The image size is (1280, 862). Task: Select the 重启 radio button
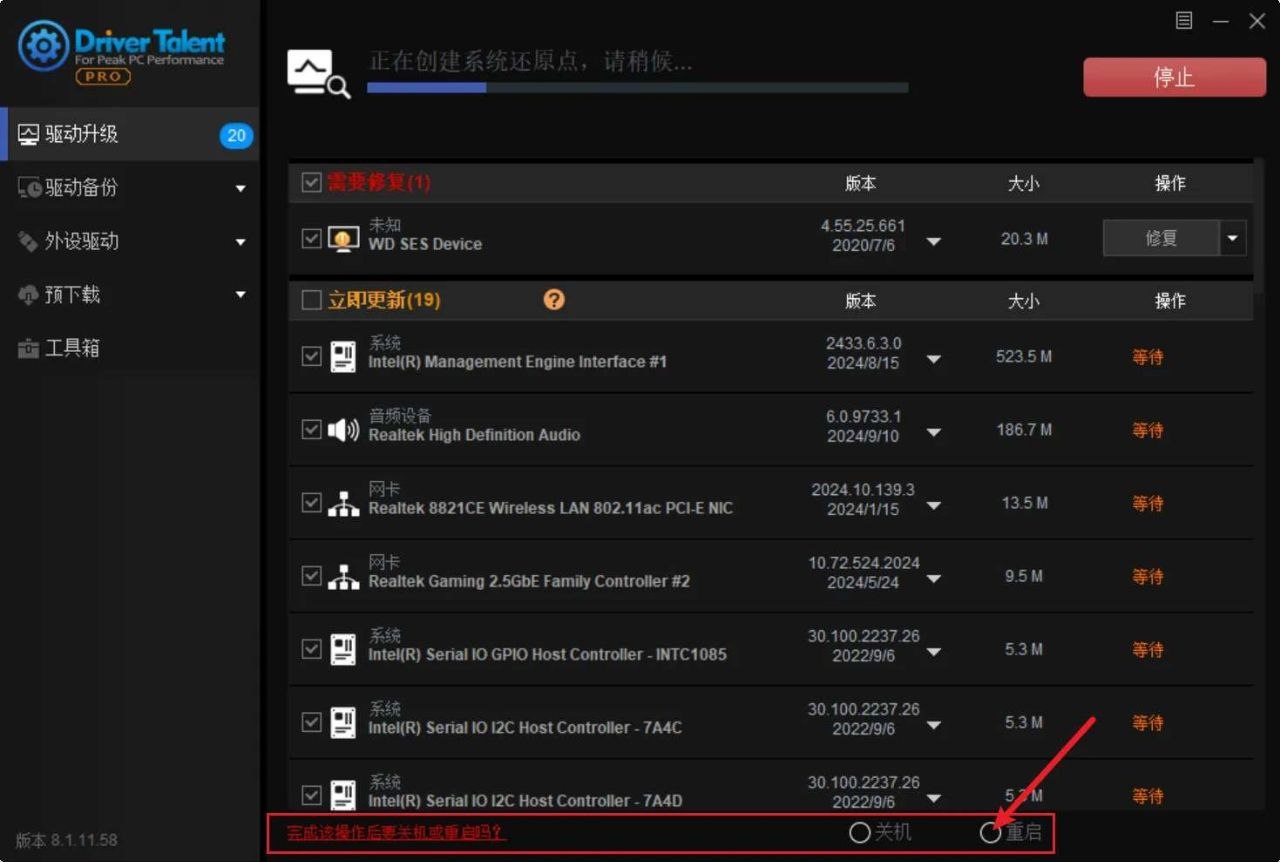coord(990,832)
